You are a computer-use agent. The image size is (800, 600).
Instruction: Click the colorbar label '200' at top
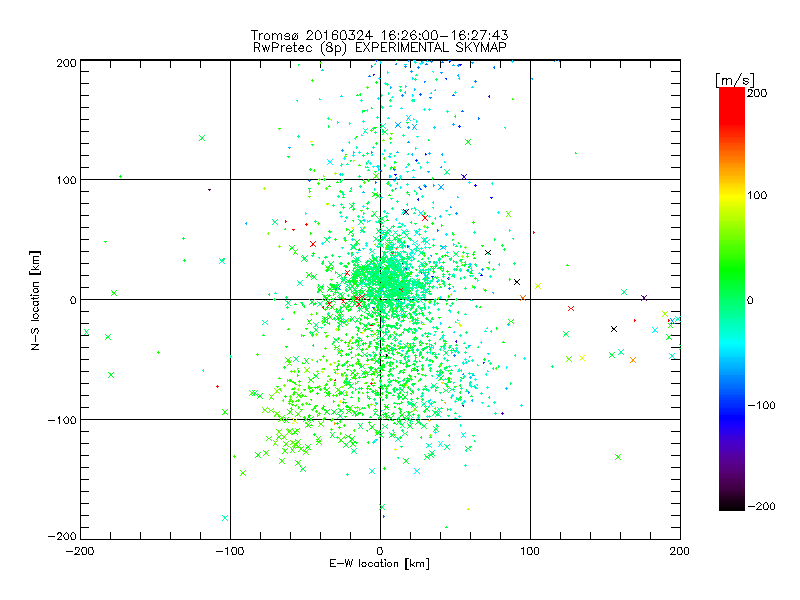coord(757,93)
